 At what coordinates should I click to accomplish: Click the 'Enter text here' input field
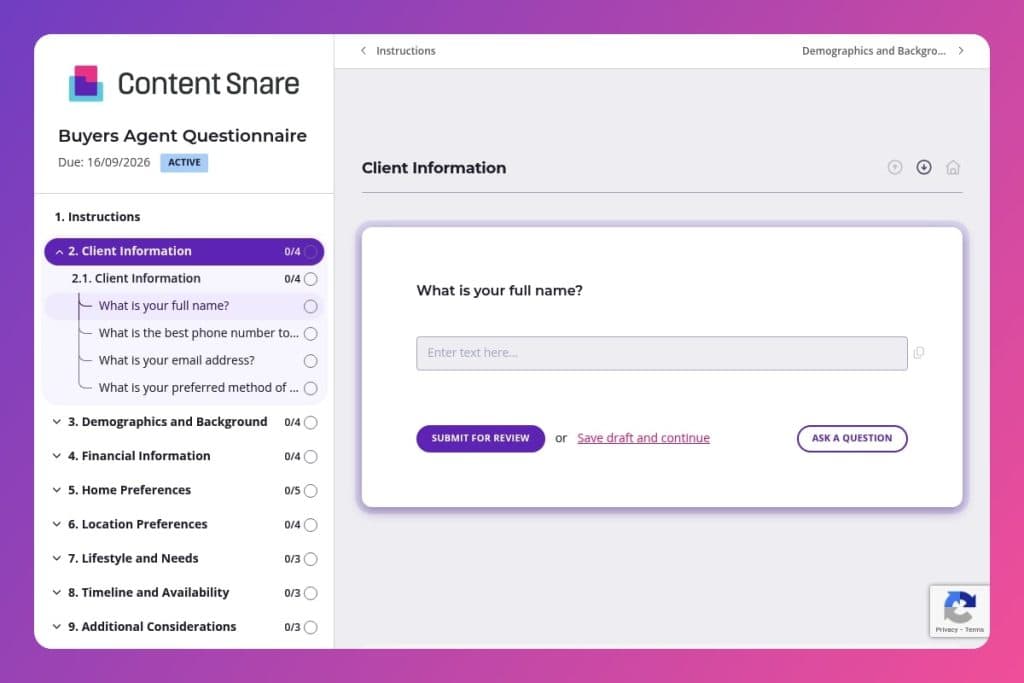[x=661, y=352]
